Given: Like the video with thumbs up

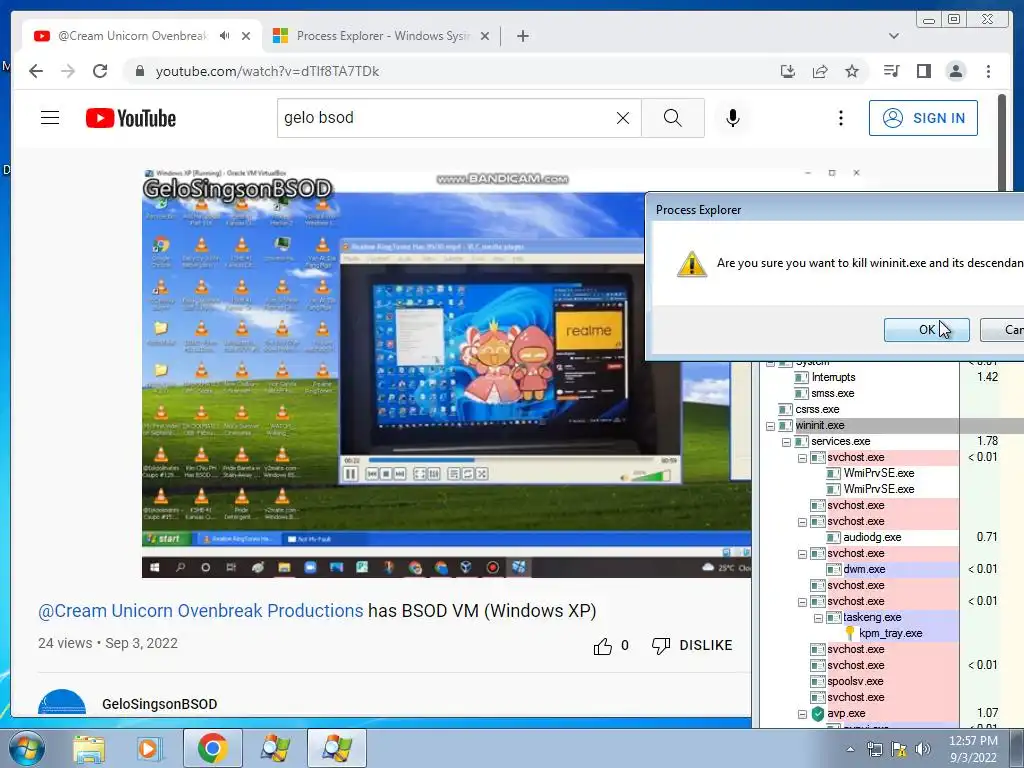Looking at the screenshot, I should tap(603, 646).
